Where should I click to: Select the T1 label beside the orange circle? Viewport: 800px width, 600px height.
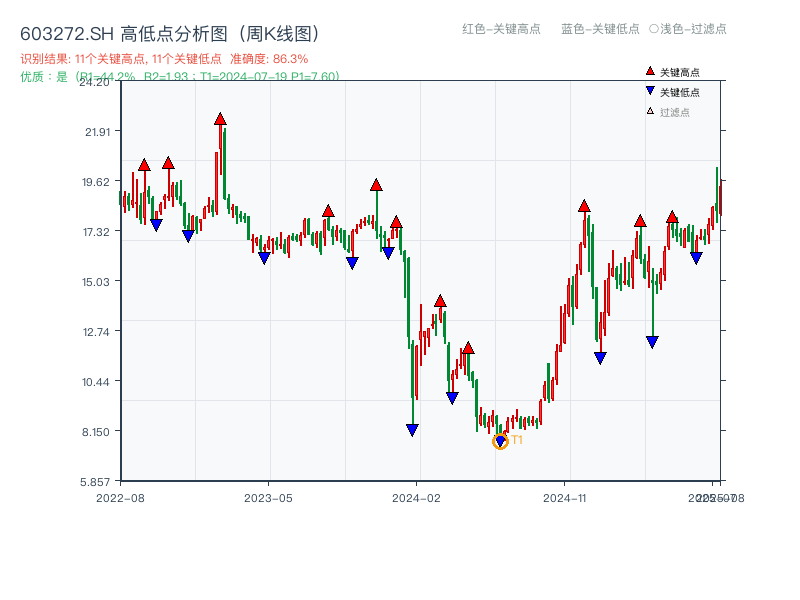click(517, 438)
